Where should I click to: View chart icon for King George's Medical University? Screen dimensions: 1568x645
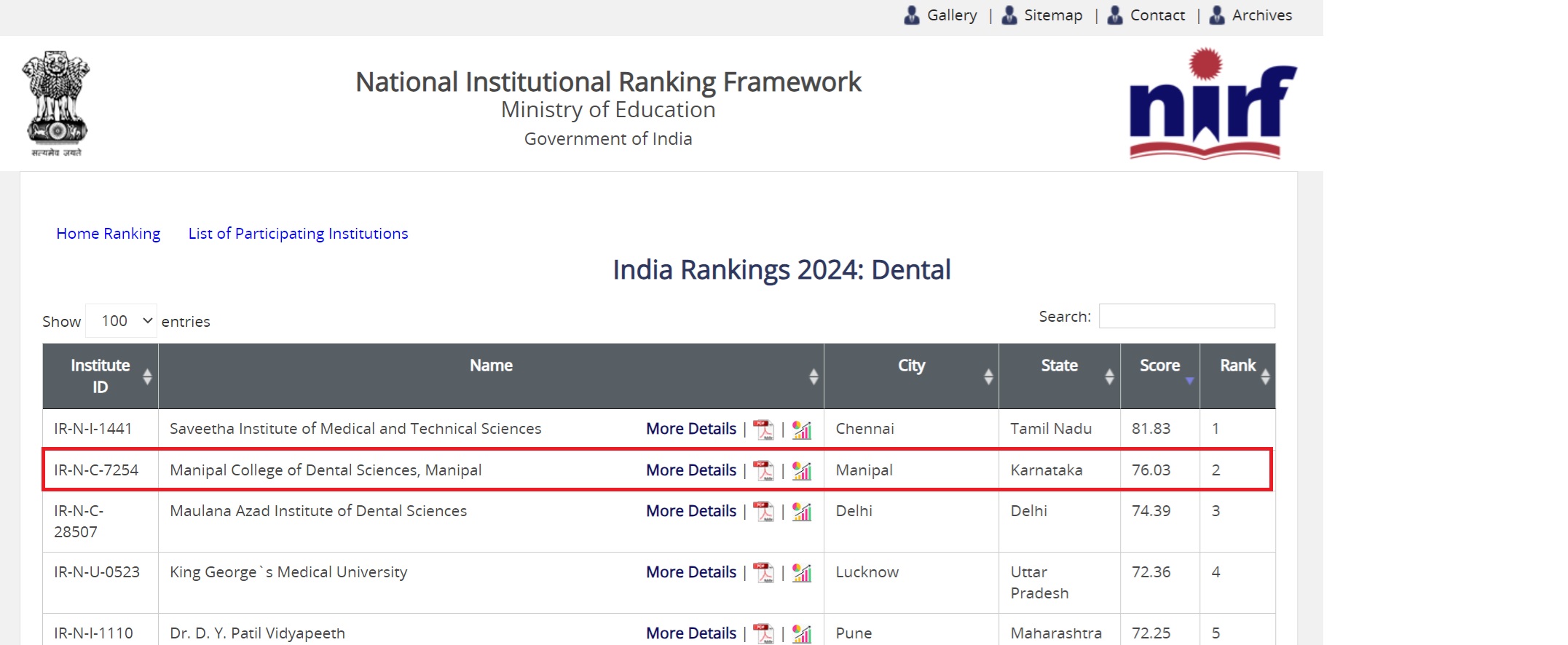802,572
